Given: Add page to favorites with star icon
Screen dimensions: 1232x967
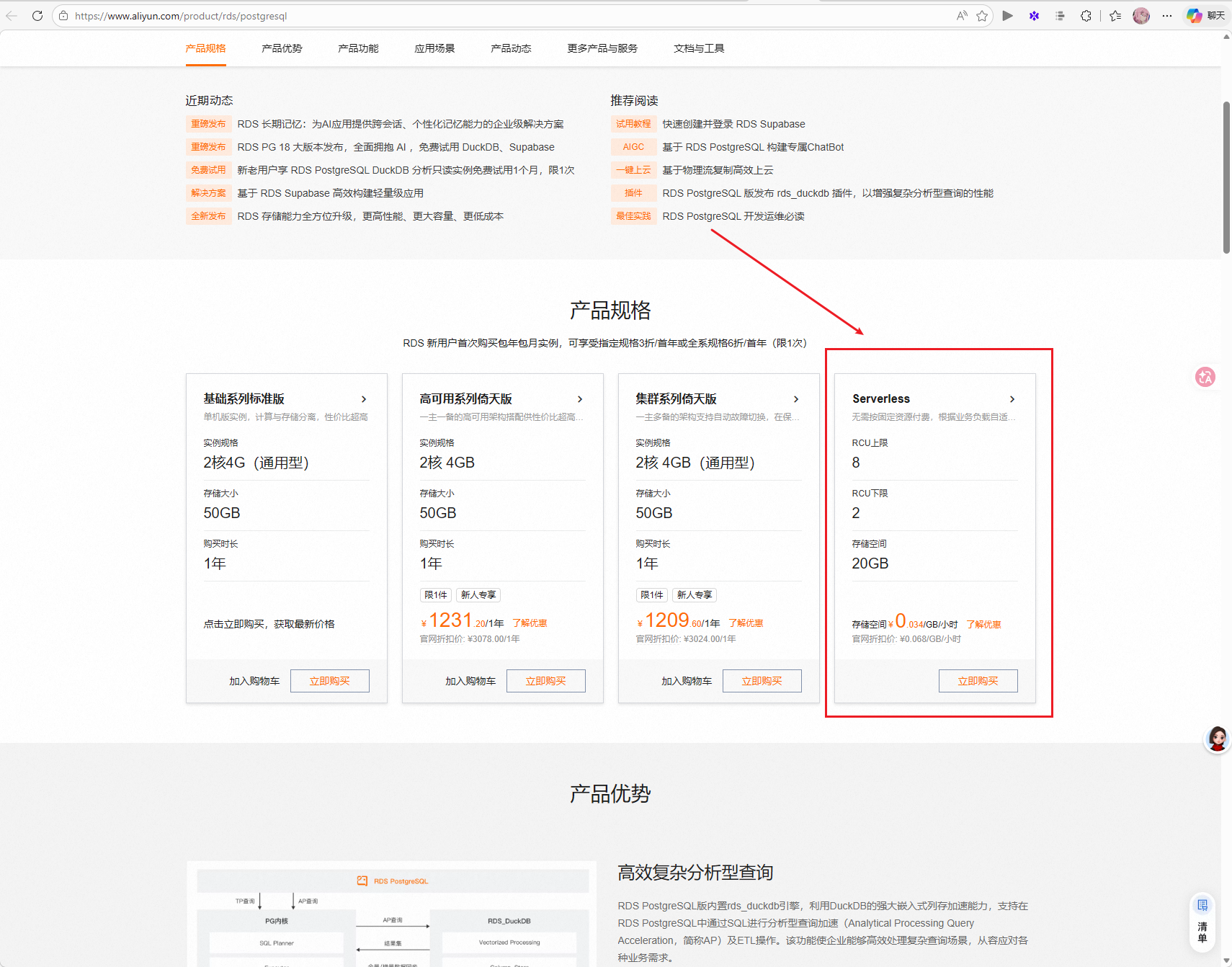Looking at the screenshot, I should tap(982, 16).
